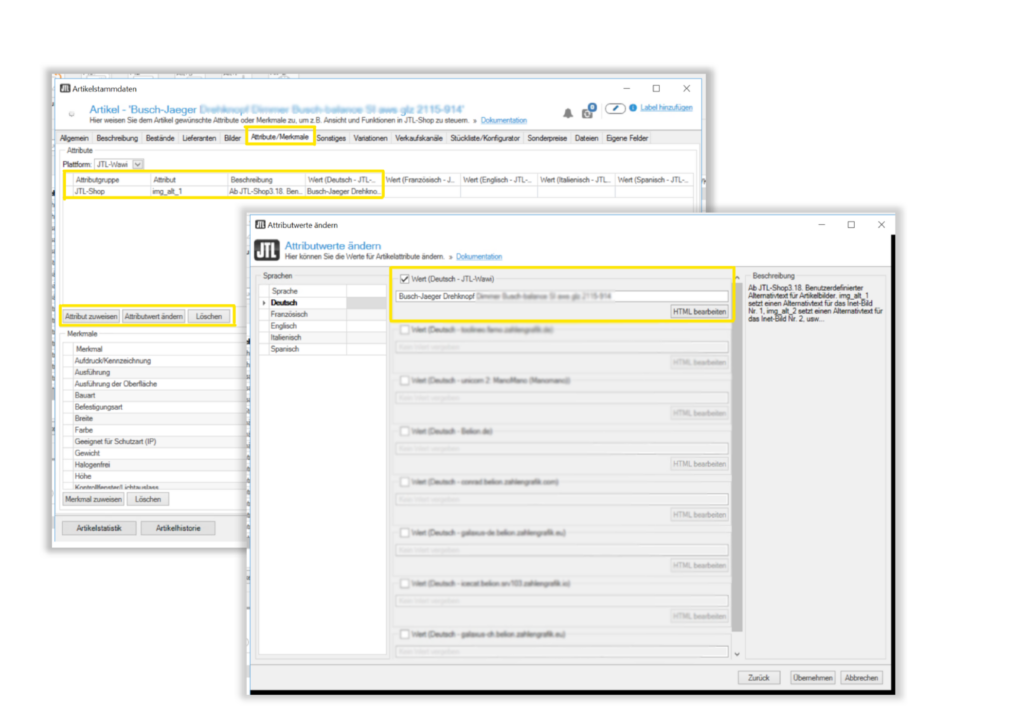Click the Übernehmen button
1024x724 pixels.
811,677
